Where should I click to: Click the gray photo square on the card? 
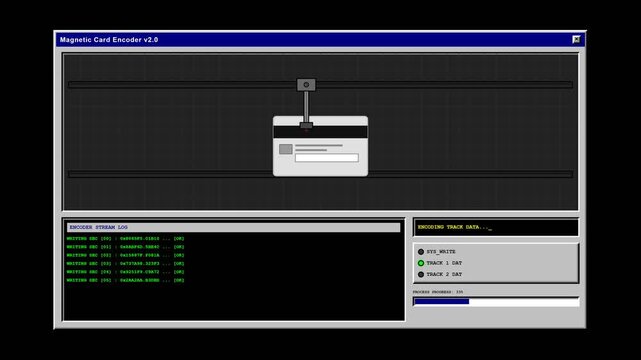286,149
